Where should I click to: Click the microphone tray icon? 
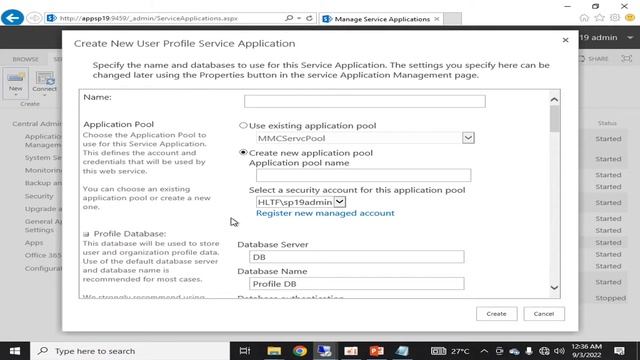tap(529, 351)
